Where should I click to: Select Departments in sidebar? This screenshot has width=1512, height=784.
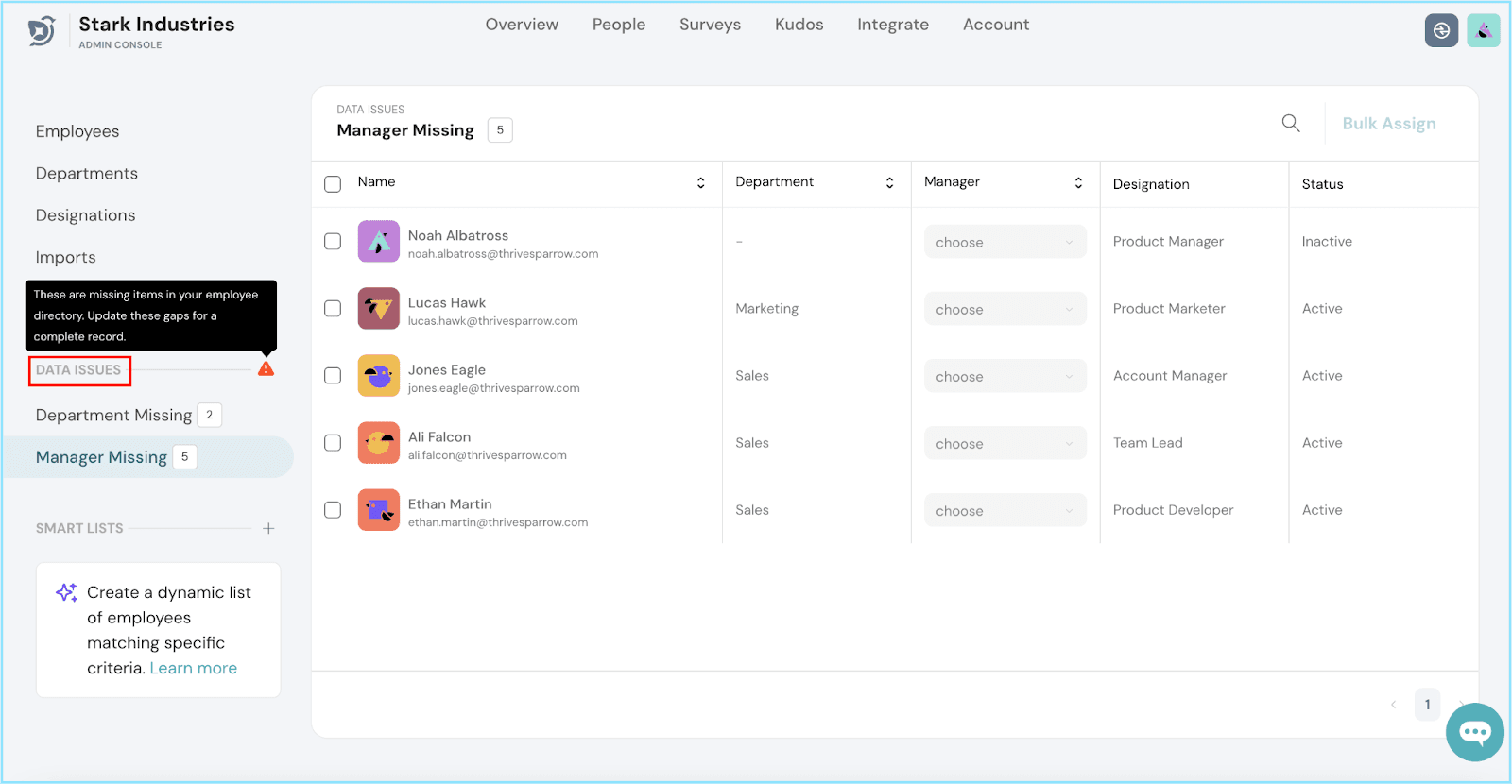coord(87,173)
